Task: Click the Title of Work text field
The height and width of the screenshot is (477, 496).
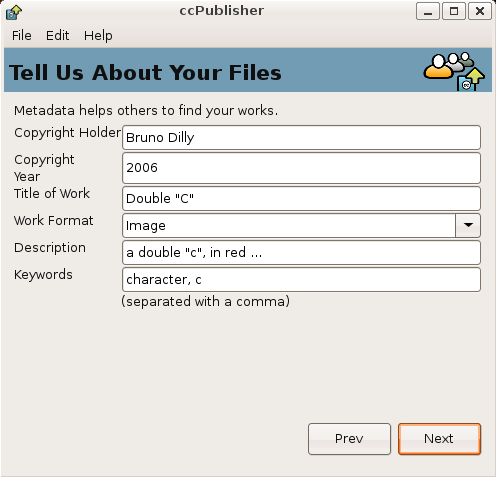Action: pyautogui.click(x=301, y=198)
